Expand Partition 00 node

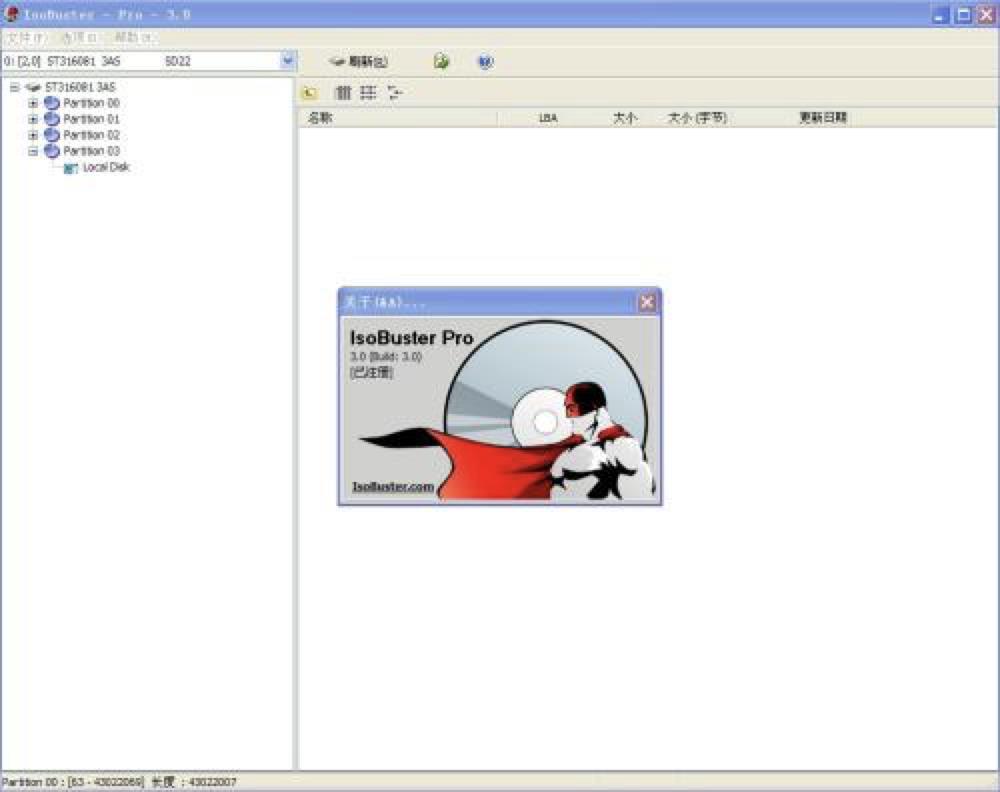33,103
